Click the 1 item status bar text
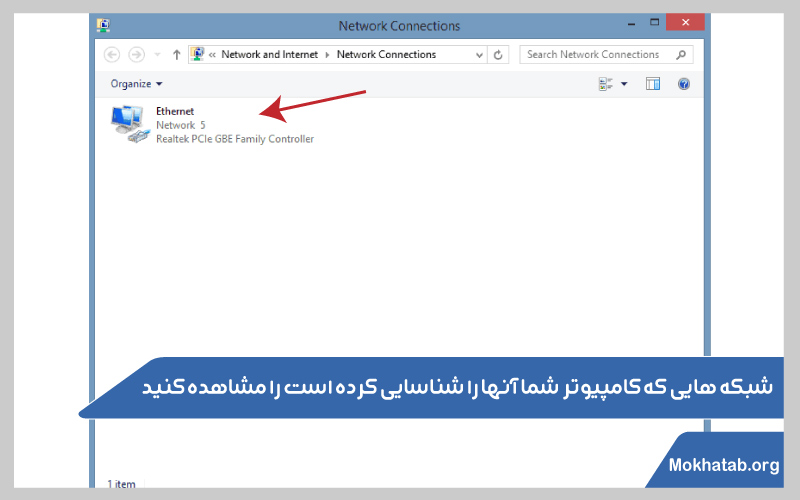The image size is (800, 500). 121,484
